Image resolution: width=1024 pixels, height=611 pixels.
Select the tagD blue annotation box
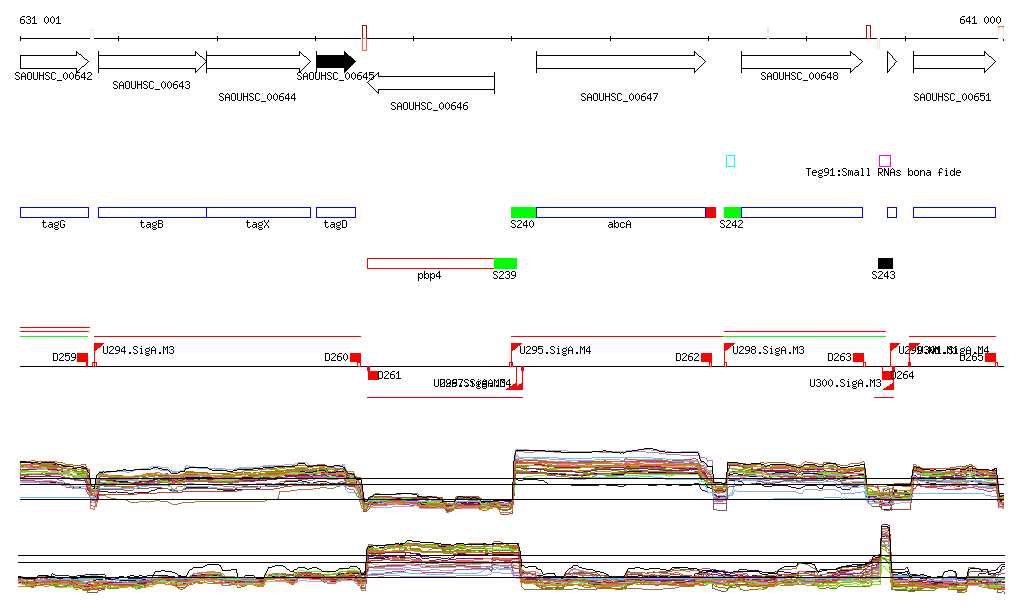coord(336,212)
